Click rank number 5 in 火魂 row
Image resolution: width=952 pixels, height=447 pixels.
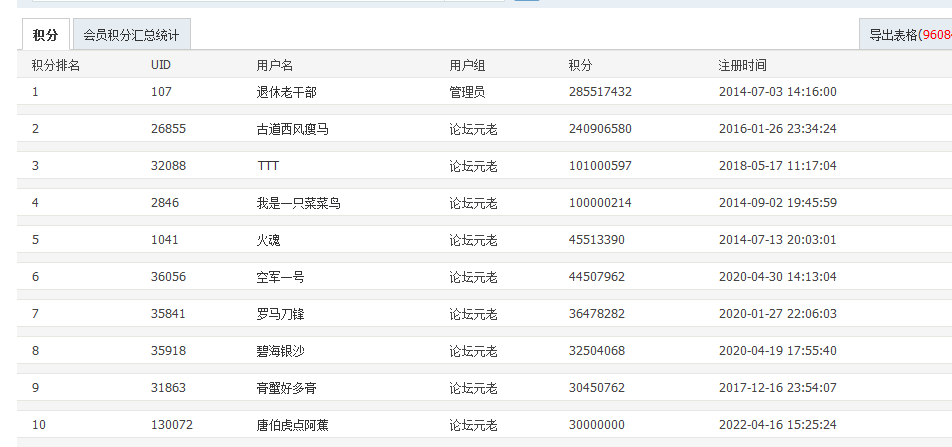click(x=35, y=240)
